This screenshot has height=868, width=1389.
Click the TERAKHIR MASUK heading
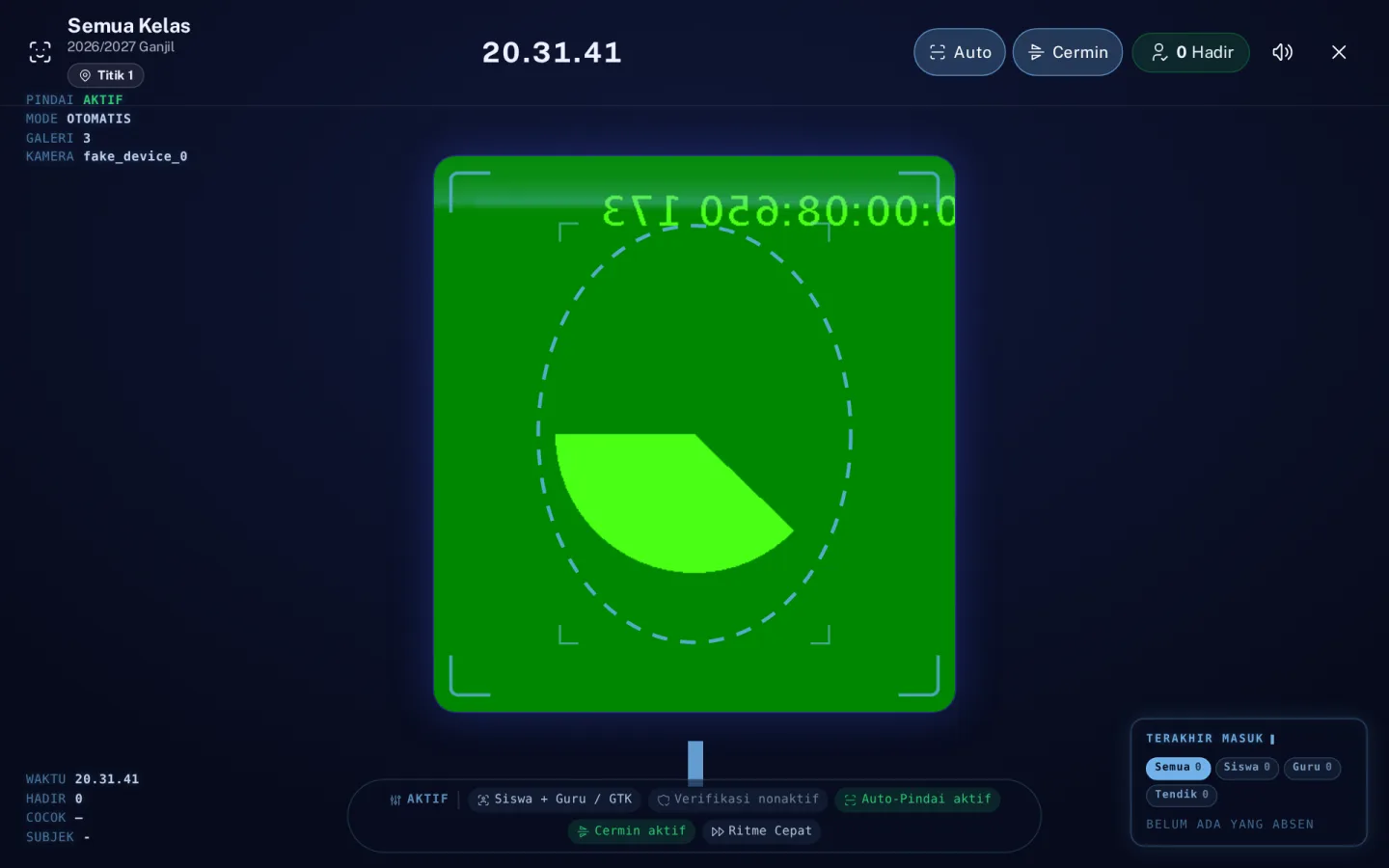1205,739
